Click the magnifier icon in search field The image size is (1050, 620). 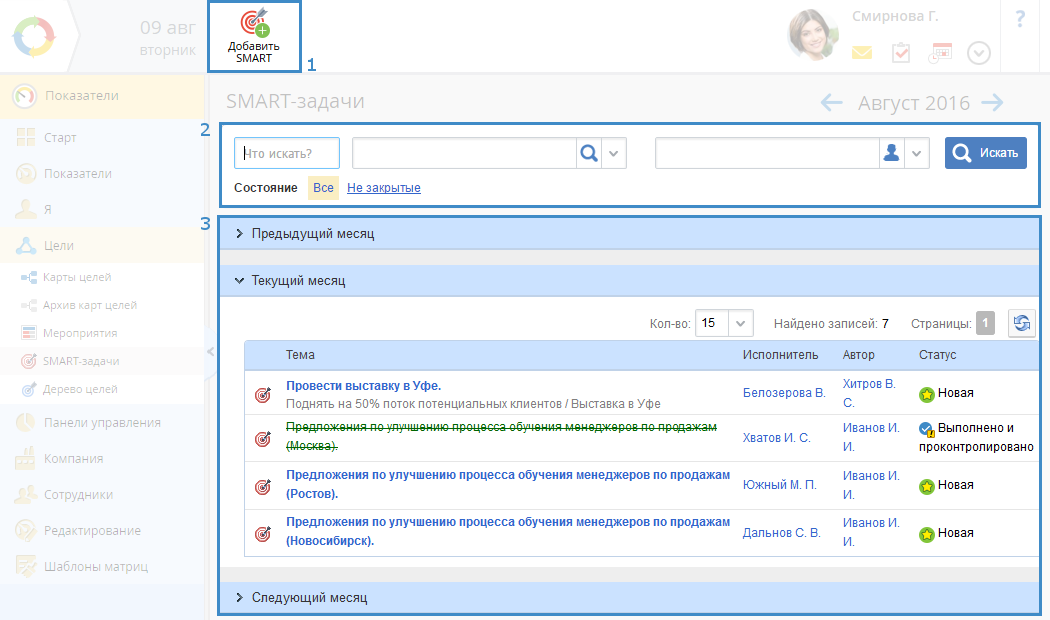click(589, 153)
